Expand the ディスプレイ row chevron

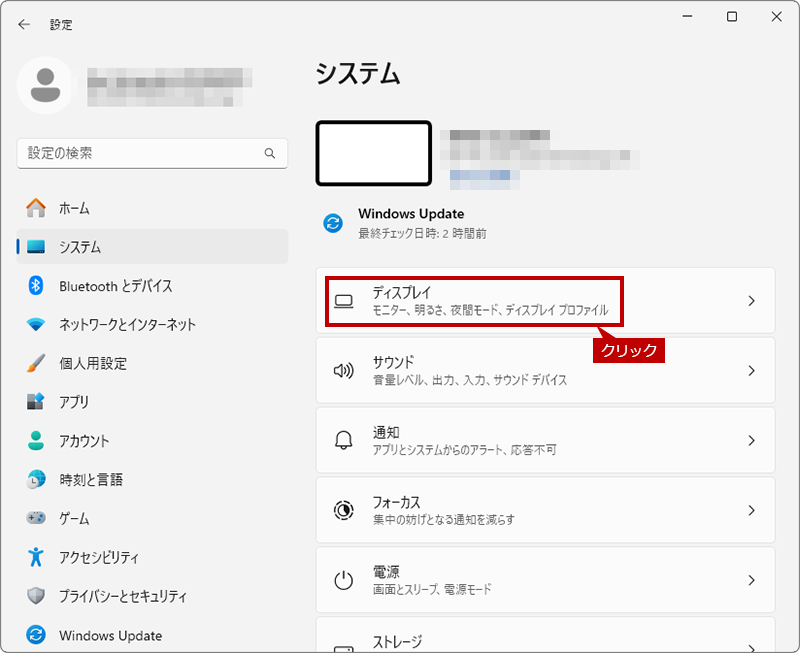(752, 301)
